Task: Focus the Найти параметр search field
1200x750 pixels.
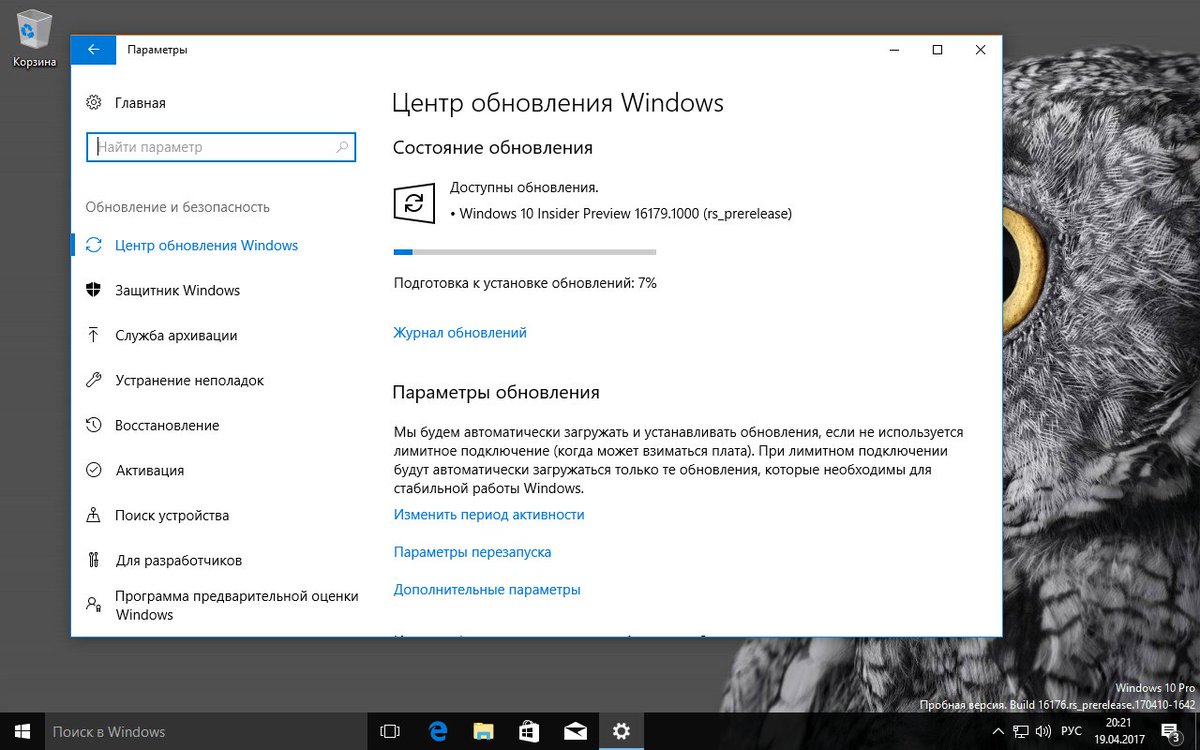Action: (220, 147)
